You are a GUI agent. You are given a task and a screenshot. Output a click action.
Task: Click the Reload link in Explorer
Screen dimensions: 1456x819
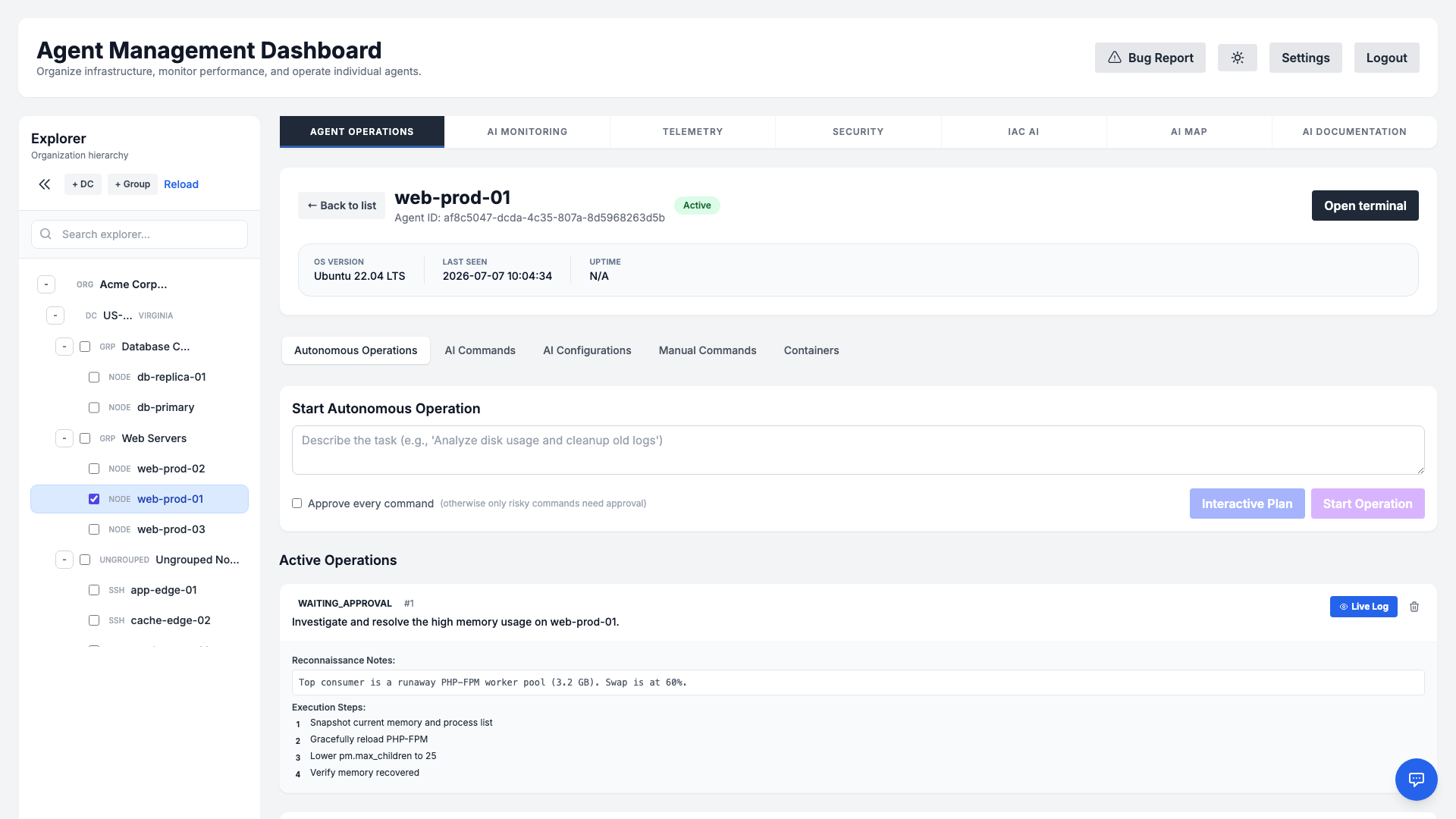181,184
